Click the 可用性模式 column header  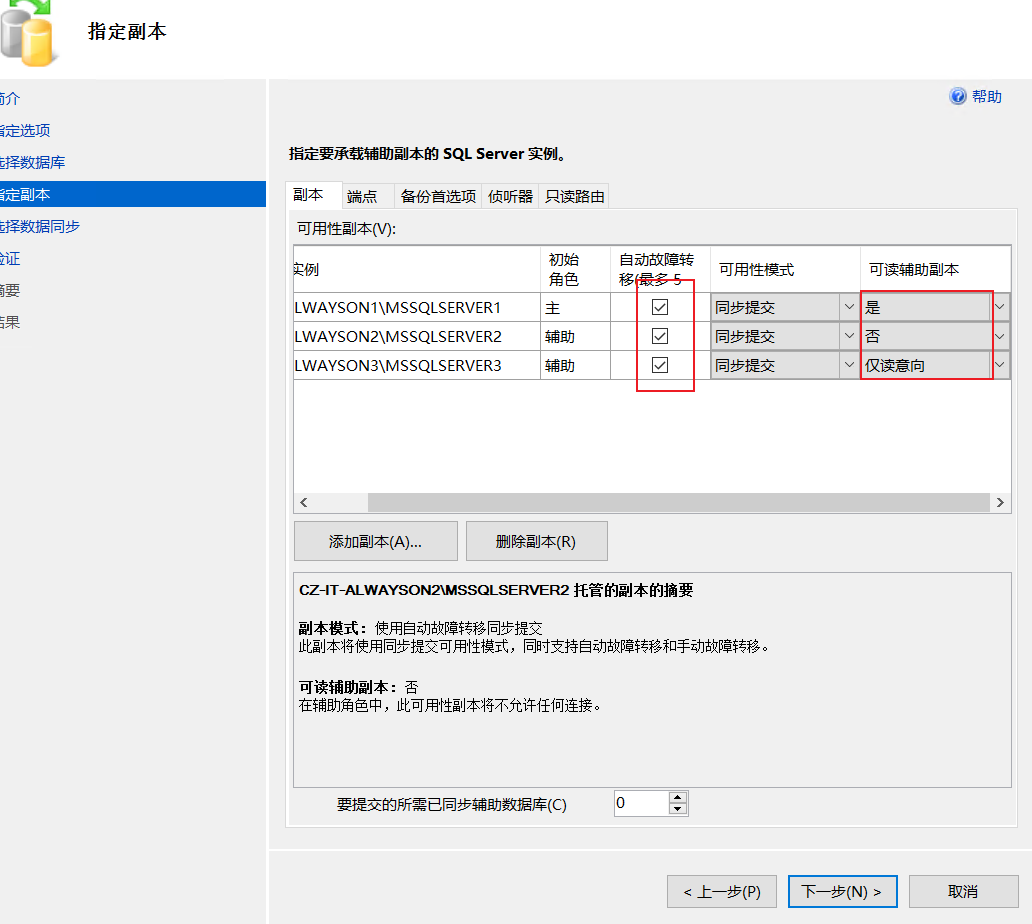[785, 269]
